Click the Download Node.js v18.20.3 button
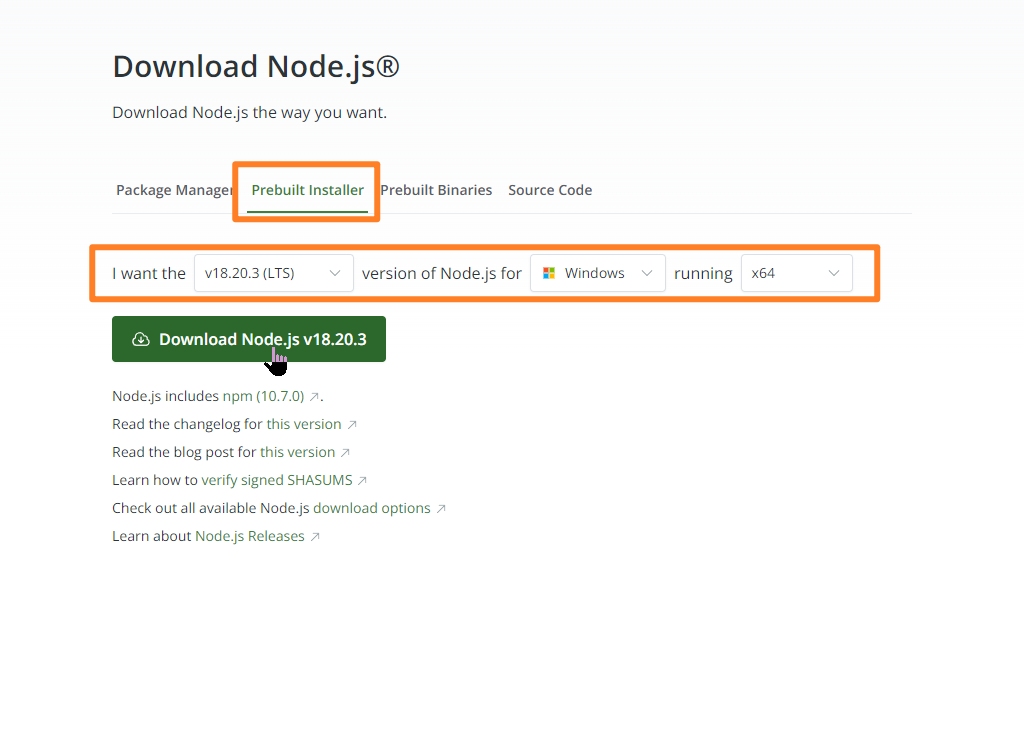The width and height of the screenshot is (1024, 734). pos(249,339)
